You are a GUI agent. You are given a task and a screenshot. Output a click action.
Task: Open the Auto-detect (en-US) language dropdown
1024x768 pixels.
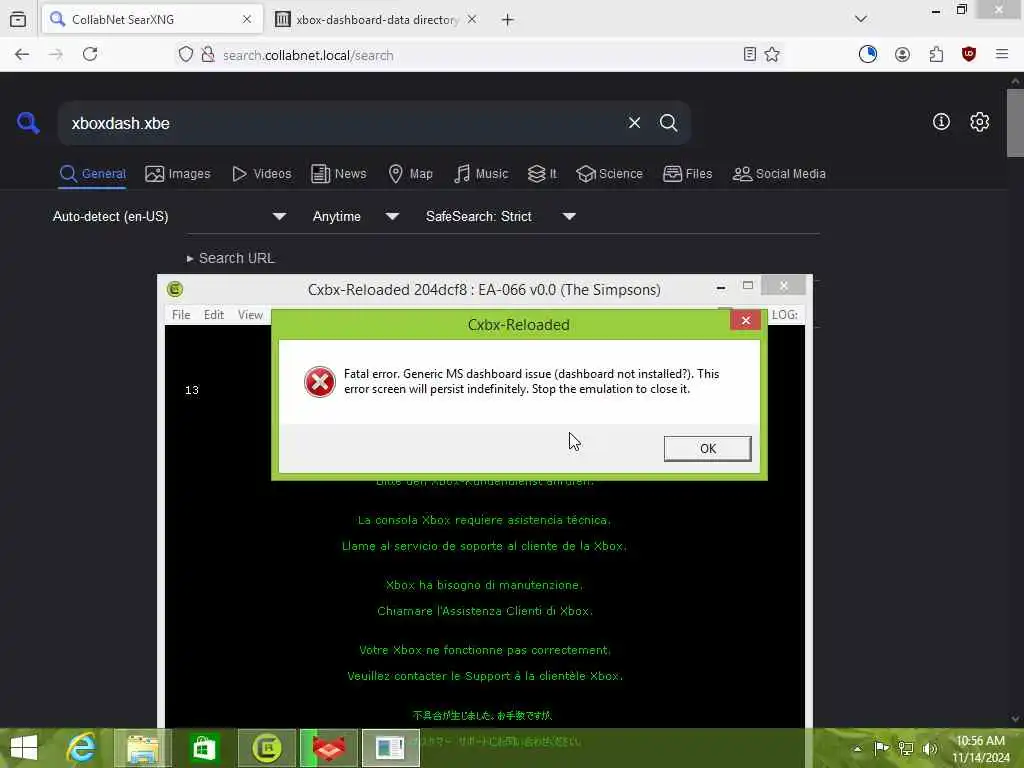pyautogui.click(x=169, y=216)
